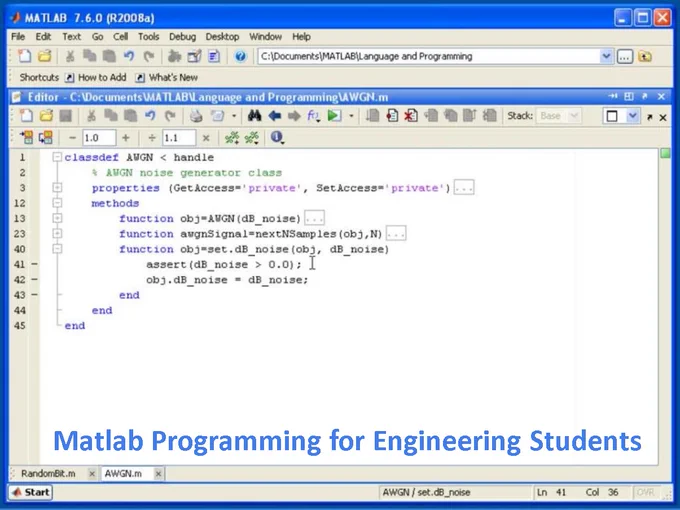
Task: Open the Desktop menu
Action: pyautogui.click(x=222, y=37)
